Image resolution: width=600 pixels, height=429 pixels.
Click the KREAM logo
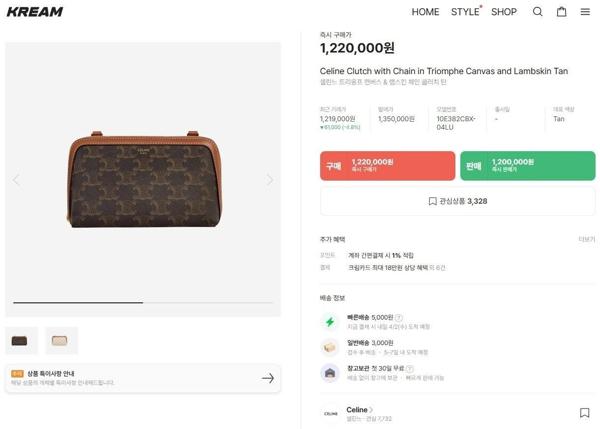[x=34, y=12]
